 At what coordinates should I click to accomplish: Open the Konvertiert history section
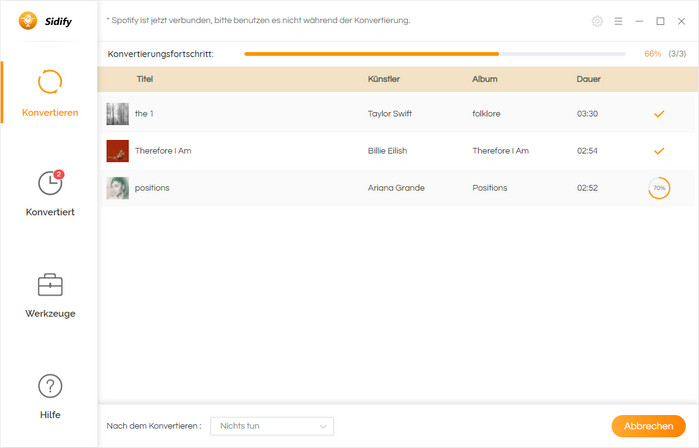(x=50, y=193)
